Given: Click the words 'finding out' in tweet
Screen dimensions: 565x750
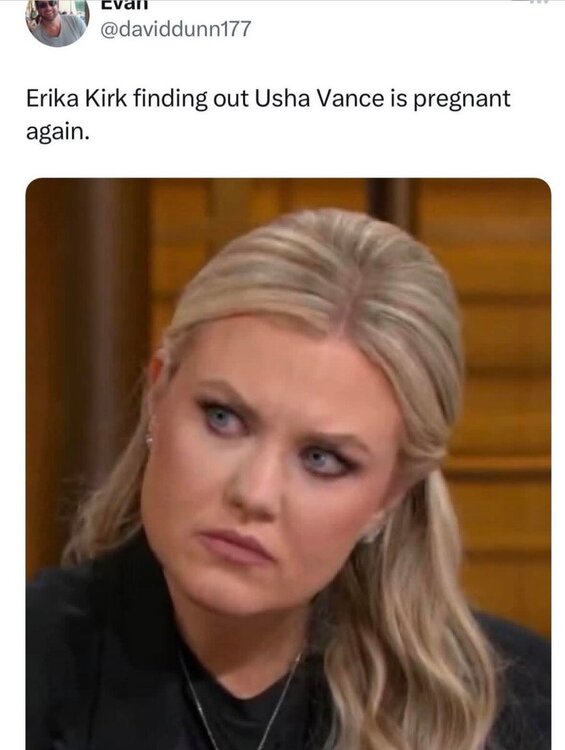Looking at the screenshot, I should pos(191,99).
